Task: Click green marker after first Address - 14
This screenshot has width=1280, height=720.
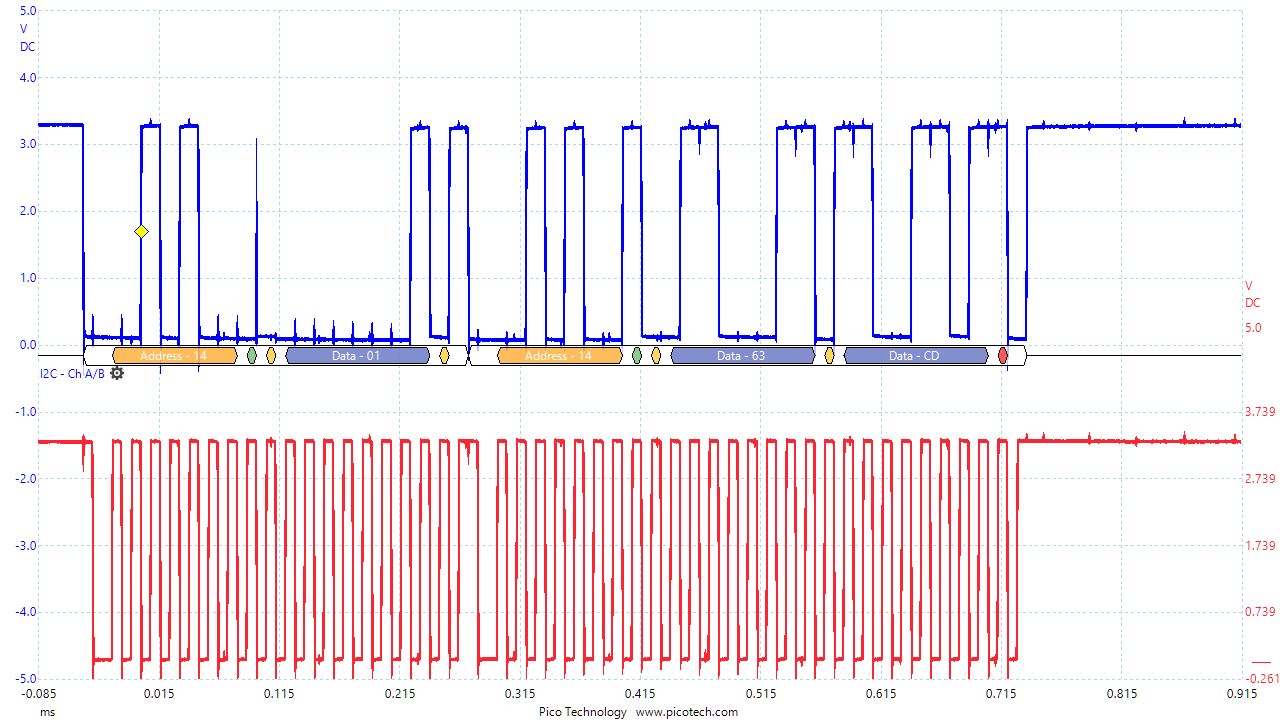Action: (x=252, y=355)
